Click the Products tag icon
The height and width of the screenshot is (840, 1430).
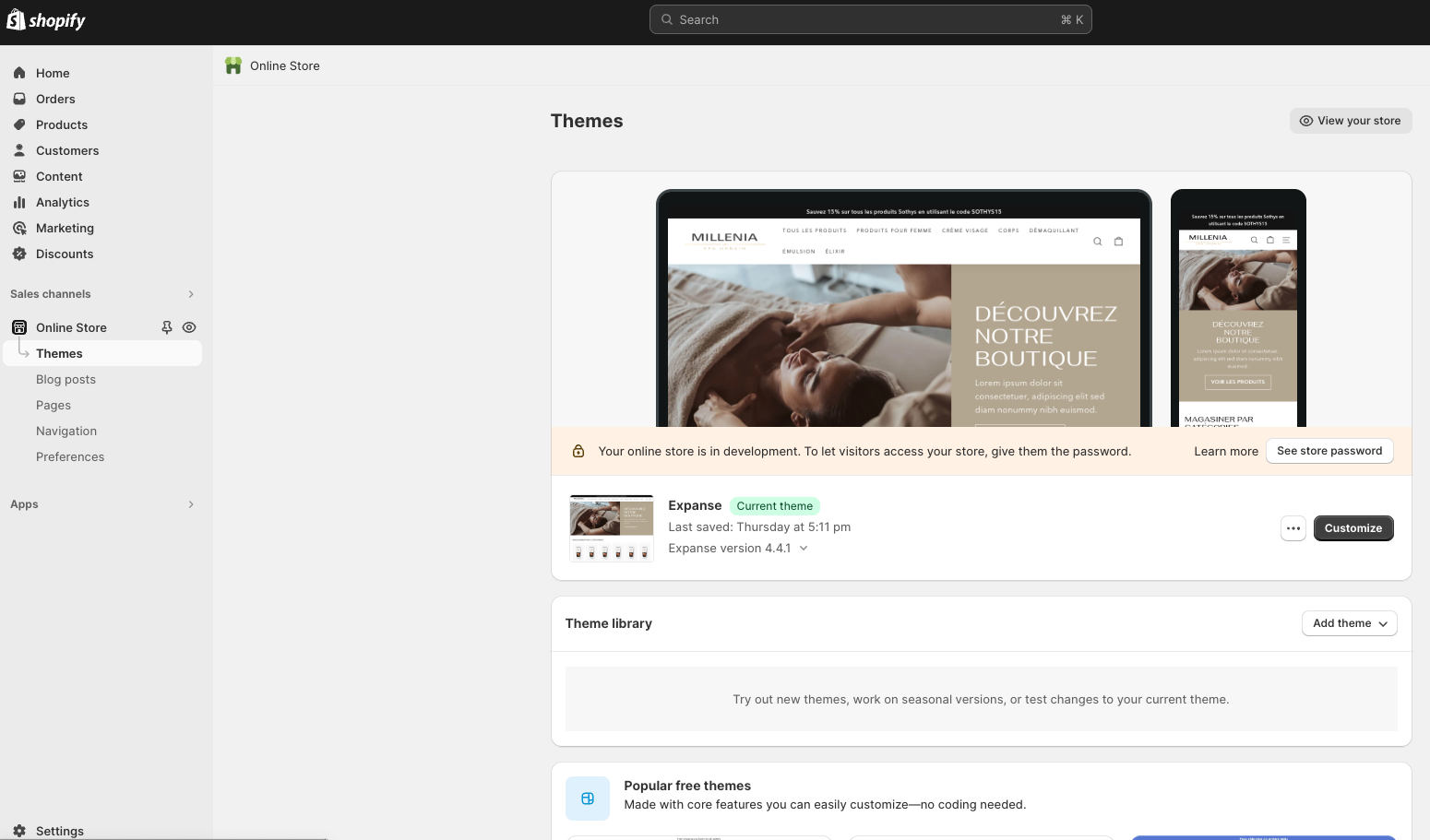click(x=19, y=124)
